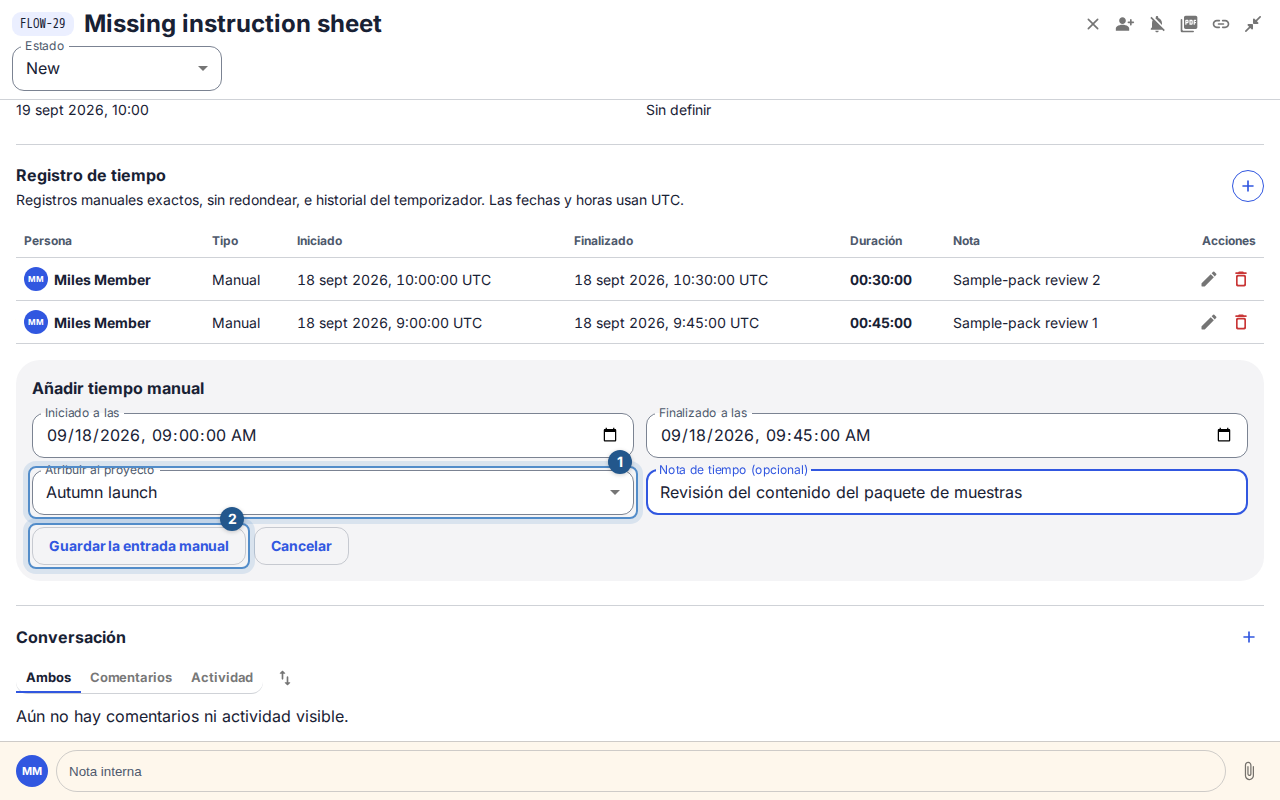Open the calendar picker for Iniciado a las
This screenshot has height=800, width=1280.
[x=610, y=435]
